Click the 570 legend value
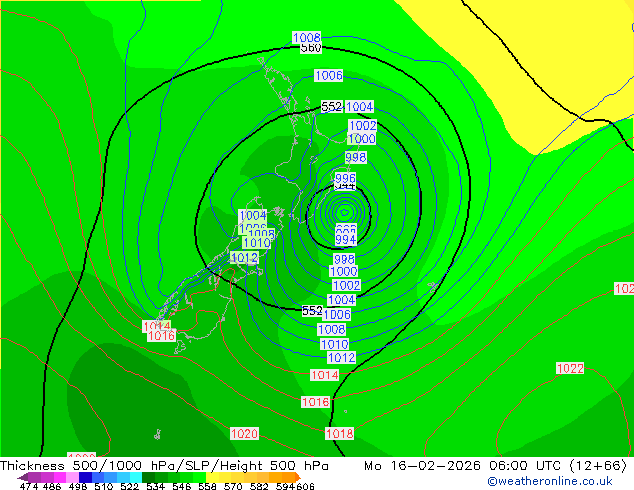The height and width of the screenshot is (490, 634). tap(233, 486)
